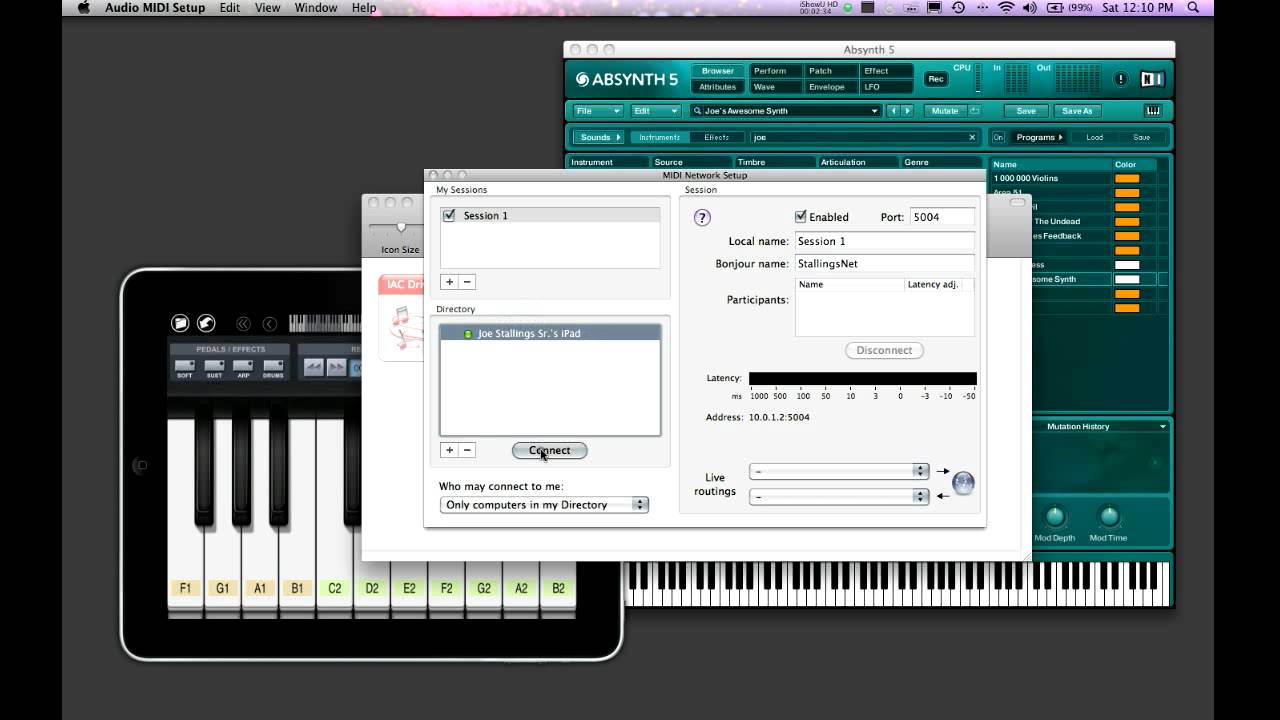Image resolution: width=1280 pixels, height=720 pixels.
Task: Open the folder icon in iPad piano app
Action: 180,323
